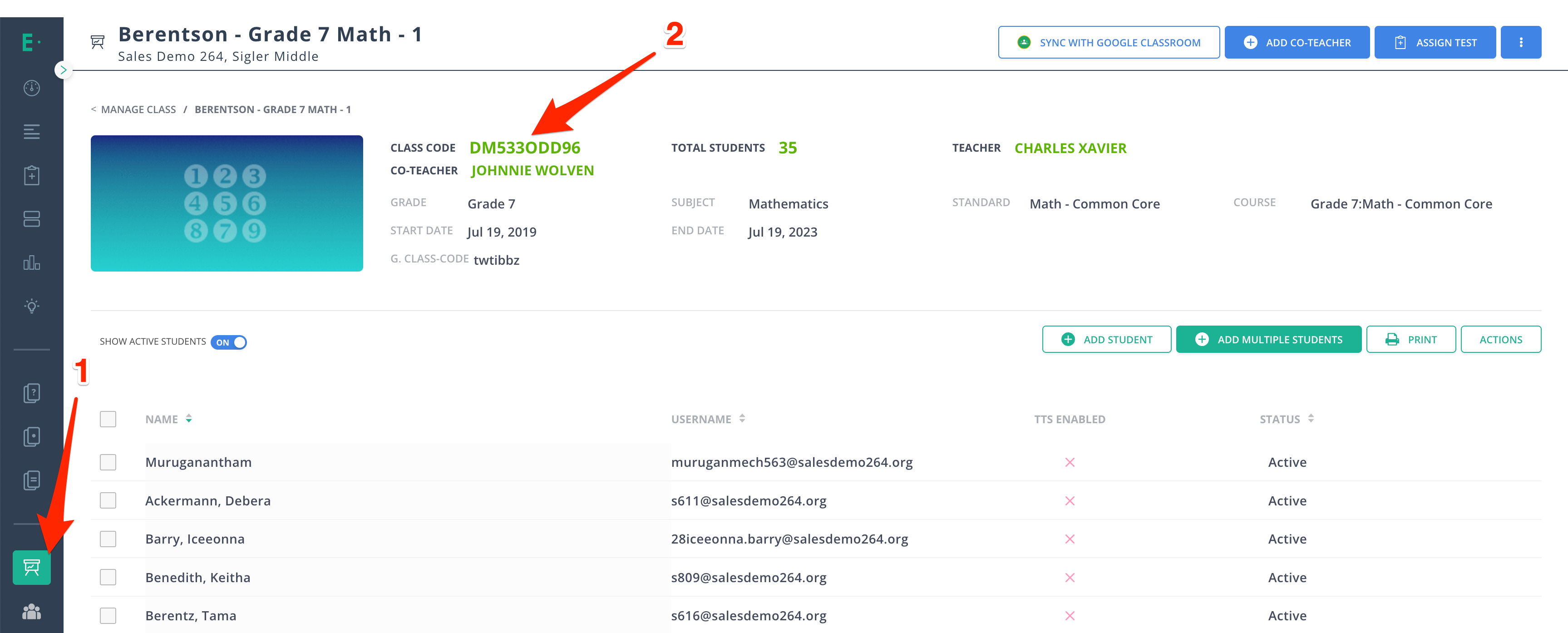Open the user groups icon in sidebar

(x=32, y=611)
